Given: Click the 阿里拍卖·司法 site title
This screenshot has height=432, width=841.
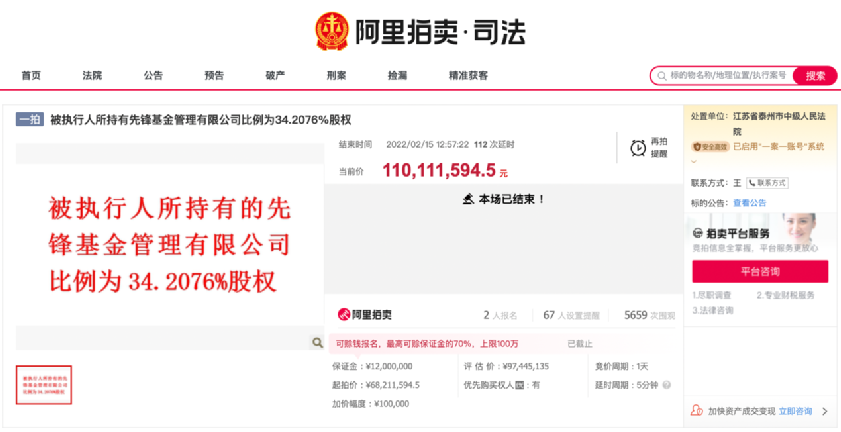Looking at the screenshot, I should pyautogui.click(x=440, y=32).
